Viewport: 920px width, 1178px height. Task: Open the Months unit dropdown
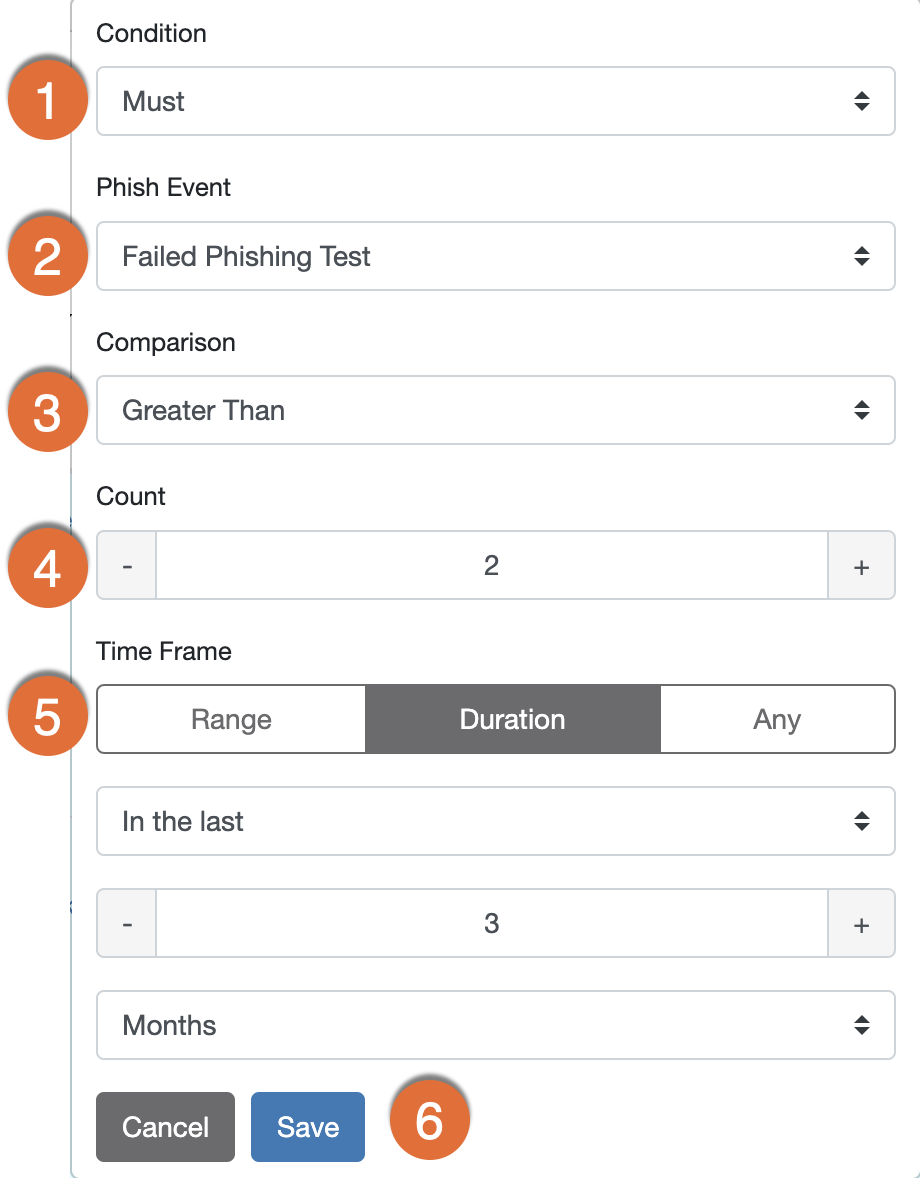coord(495,1025)
